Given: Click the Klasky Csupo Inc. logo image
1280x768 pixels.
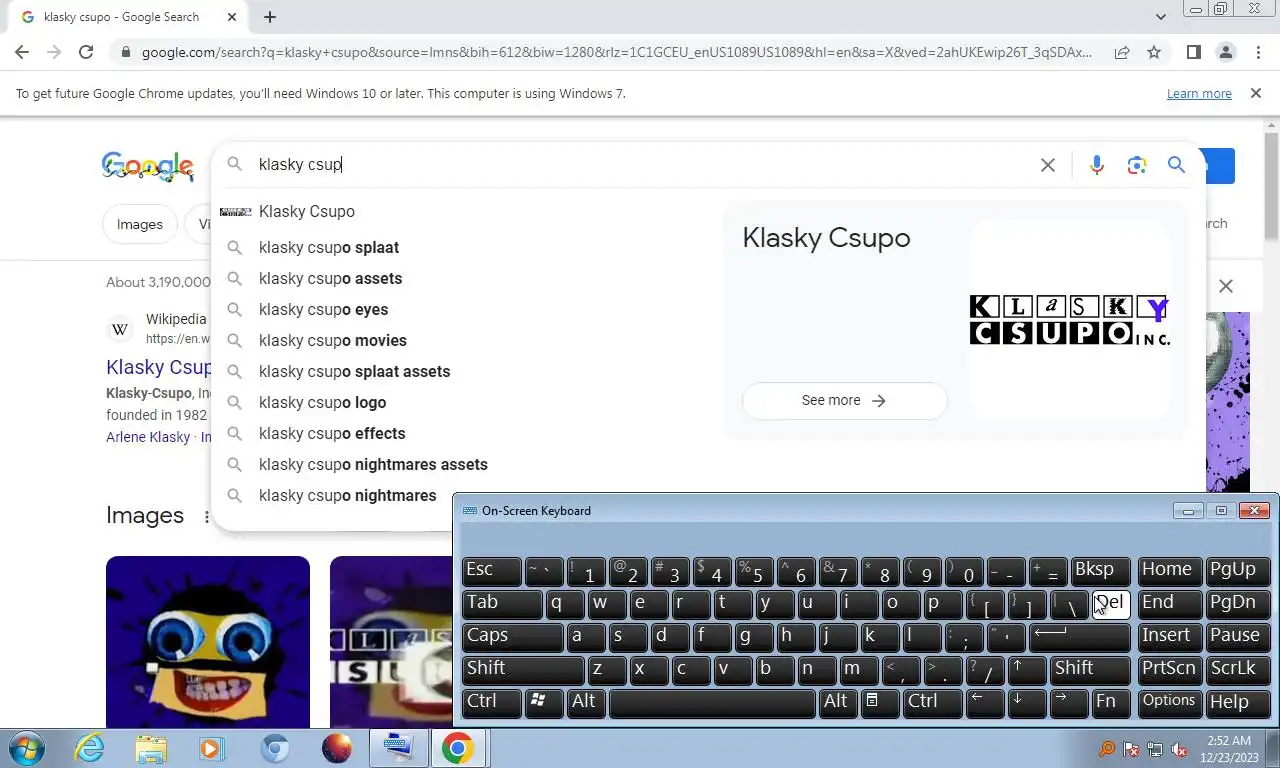Looking at the screenshot, I should tap(1070, 320).
